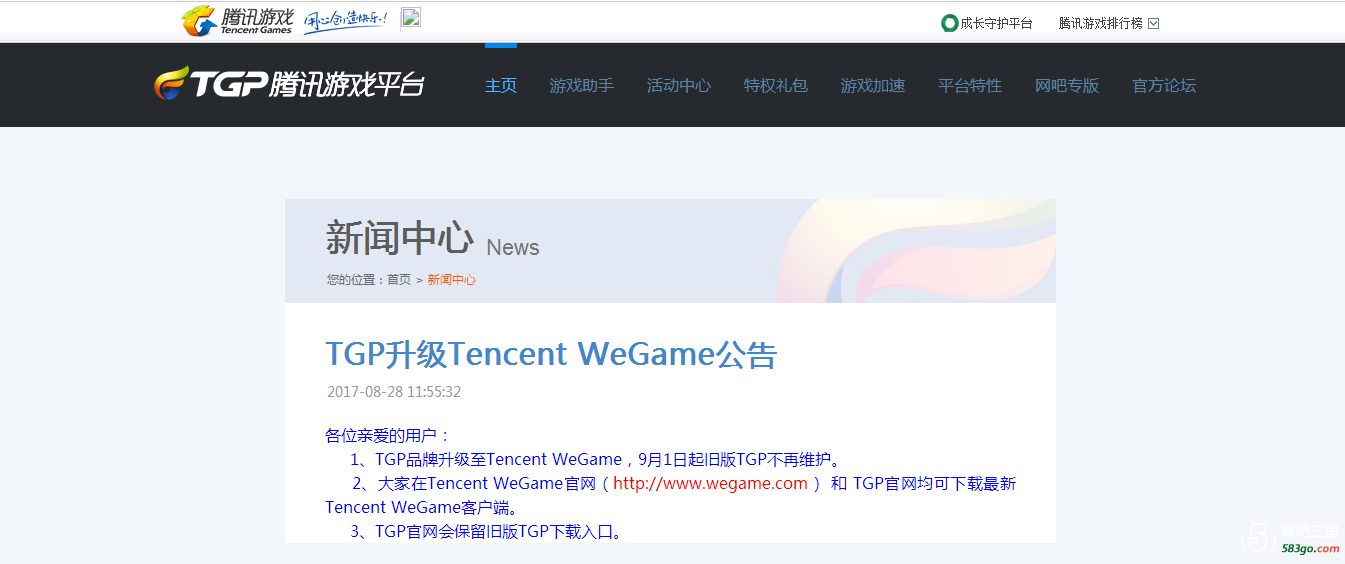1345x564 pixels.
Task: Open the 成长守护平台 link
Action: 996,23
